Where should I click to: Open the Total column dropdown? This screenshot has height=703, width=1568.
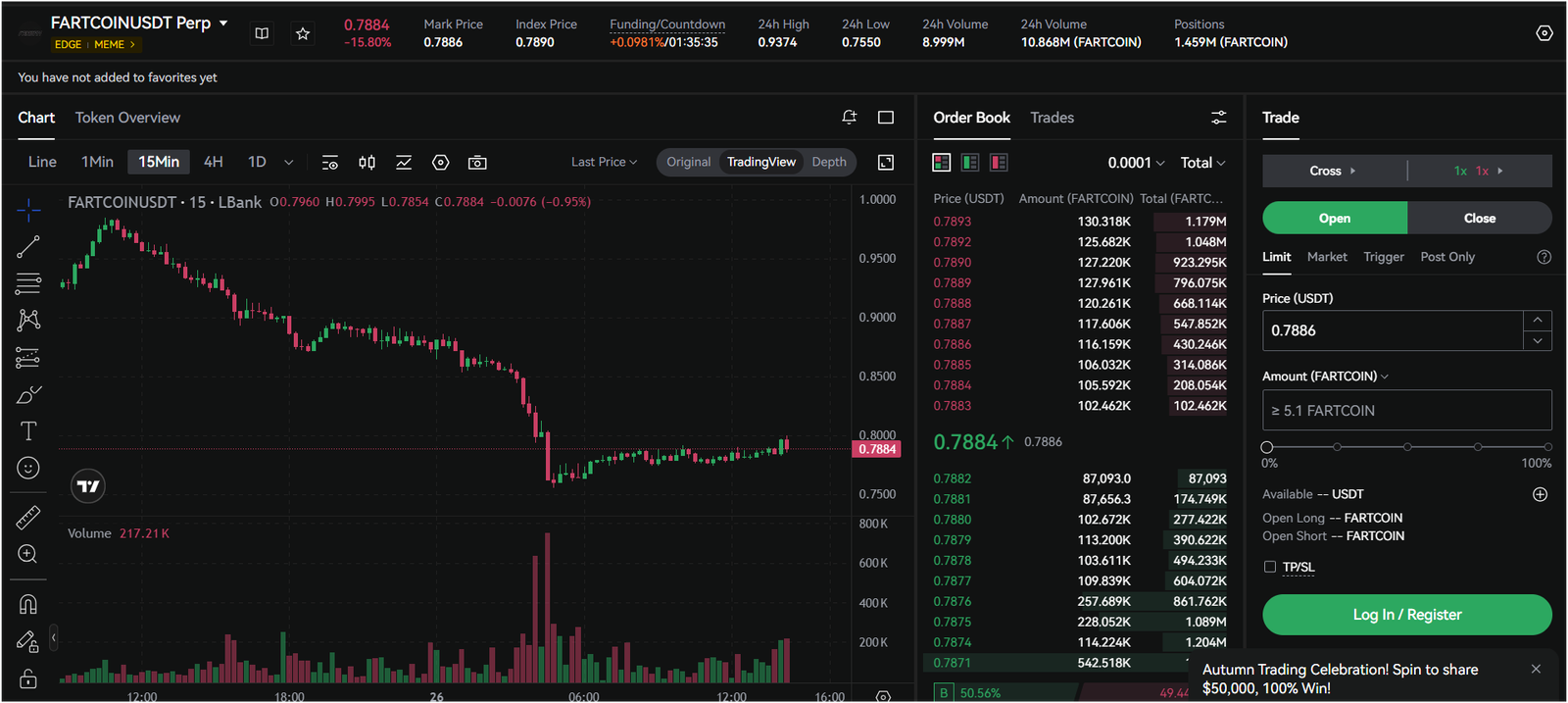tap(1202, 163)
